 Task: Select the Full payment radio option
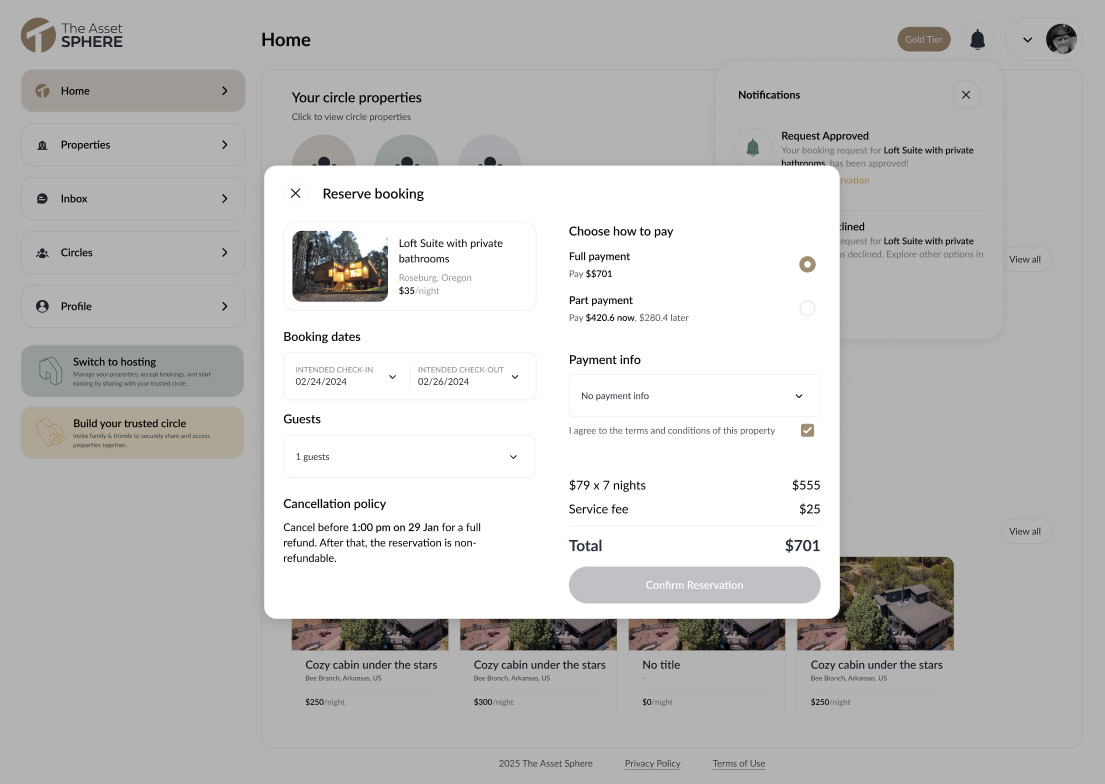[x=807, y=265]
